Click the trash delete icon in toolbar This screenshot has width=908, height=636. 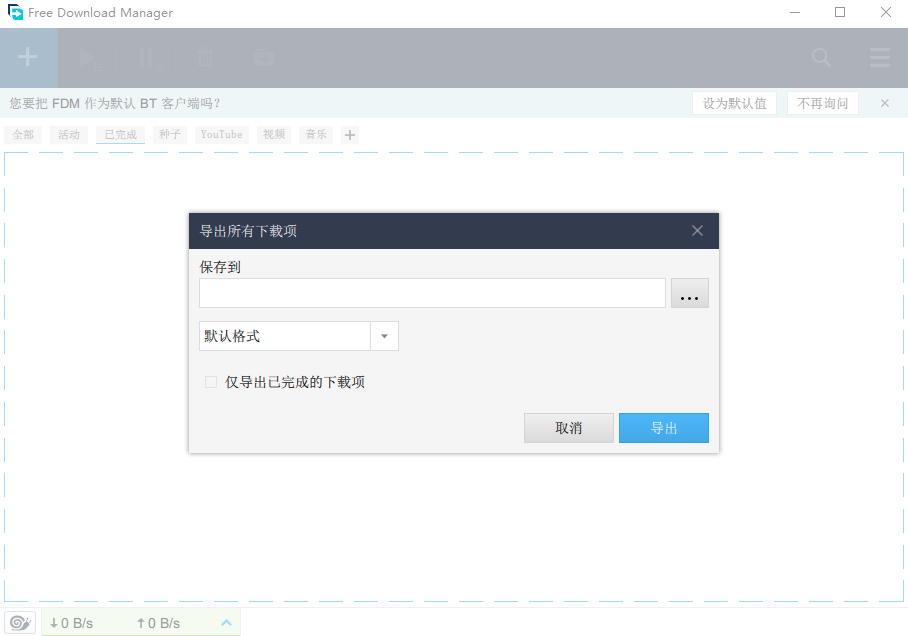[205, 58]
